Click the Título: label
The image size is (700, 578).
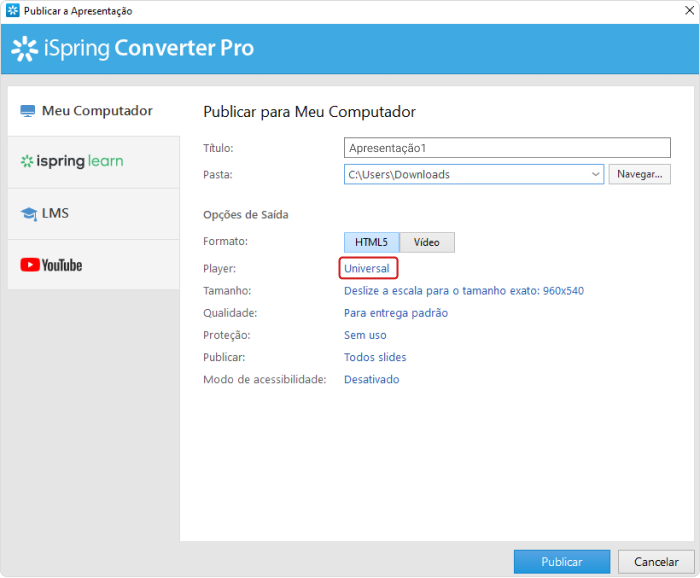coord(218,148)
